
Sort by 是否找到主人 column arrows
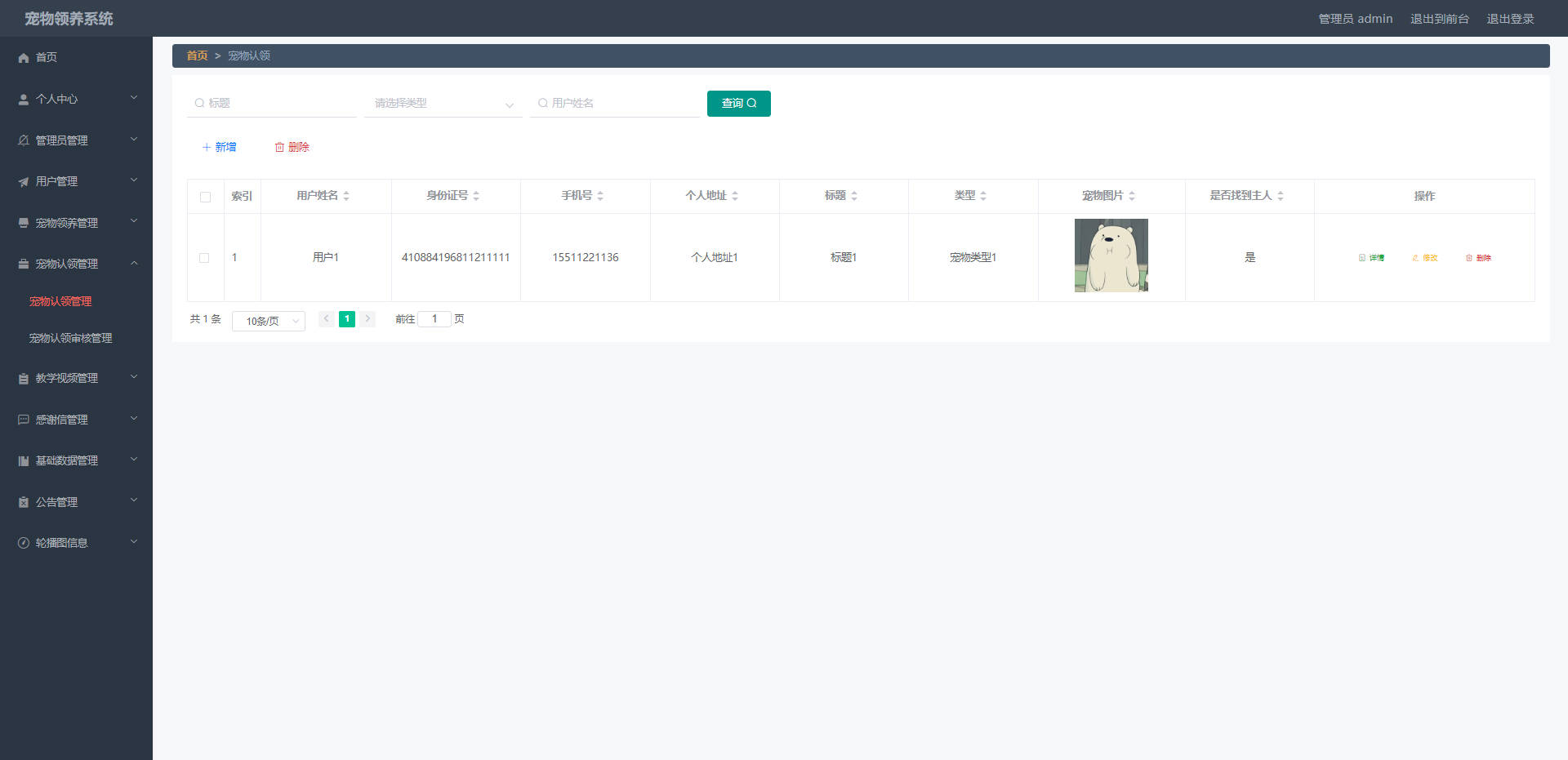[1281, 196]
